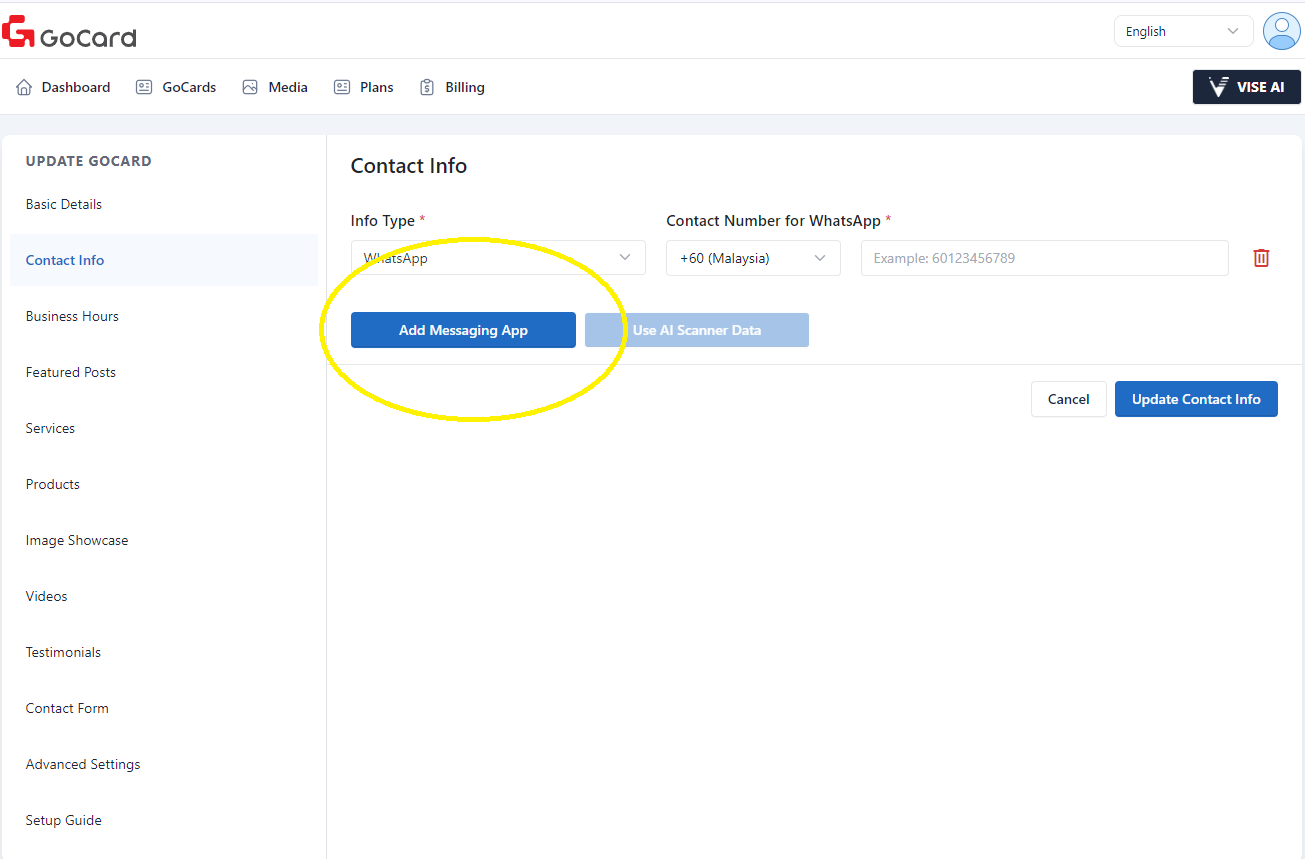Click the Update Contact Info button
This screenshot has height=859, width=1305.
[1196, 399]
